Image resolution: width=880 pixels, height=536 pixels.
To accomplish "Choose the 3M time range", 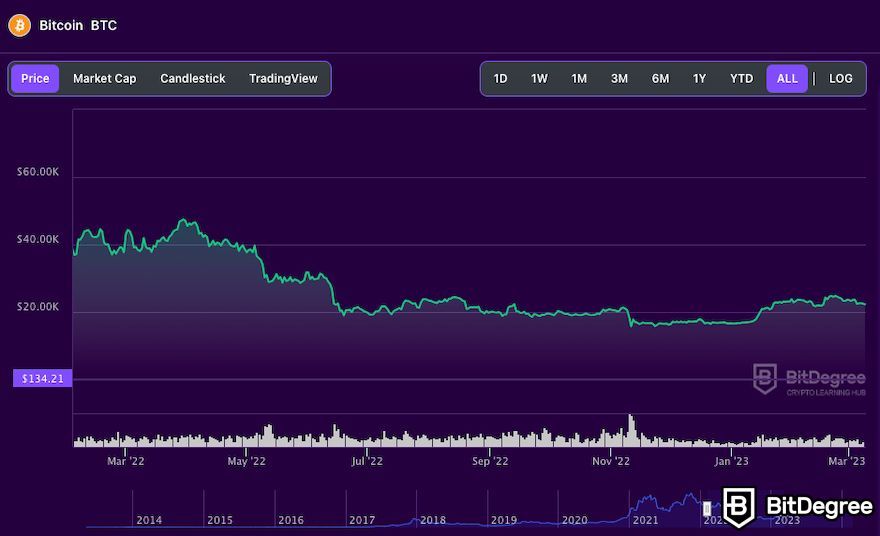I will (619, 79).
